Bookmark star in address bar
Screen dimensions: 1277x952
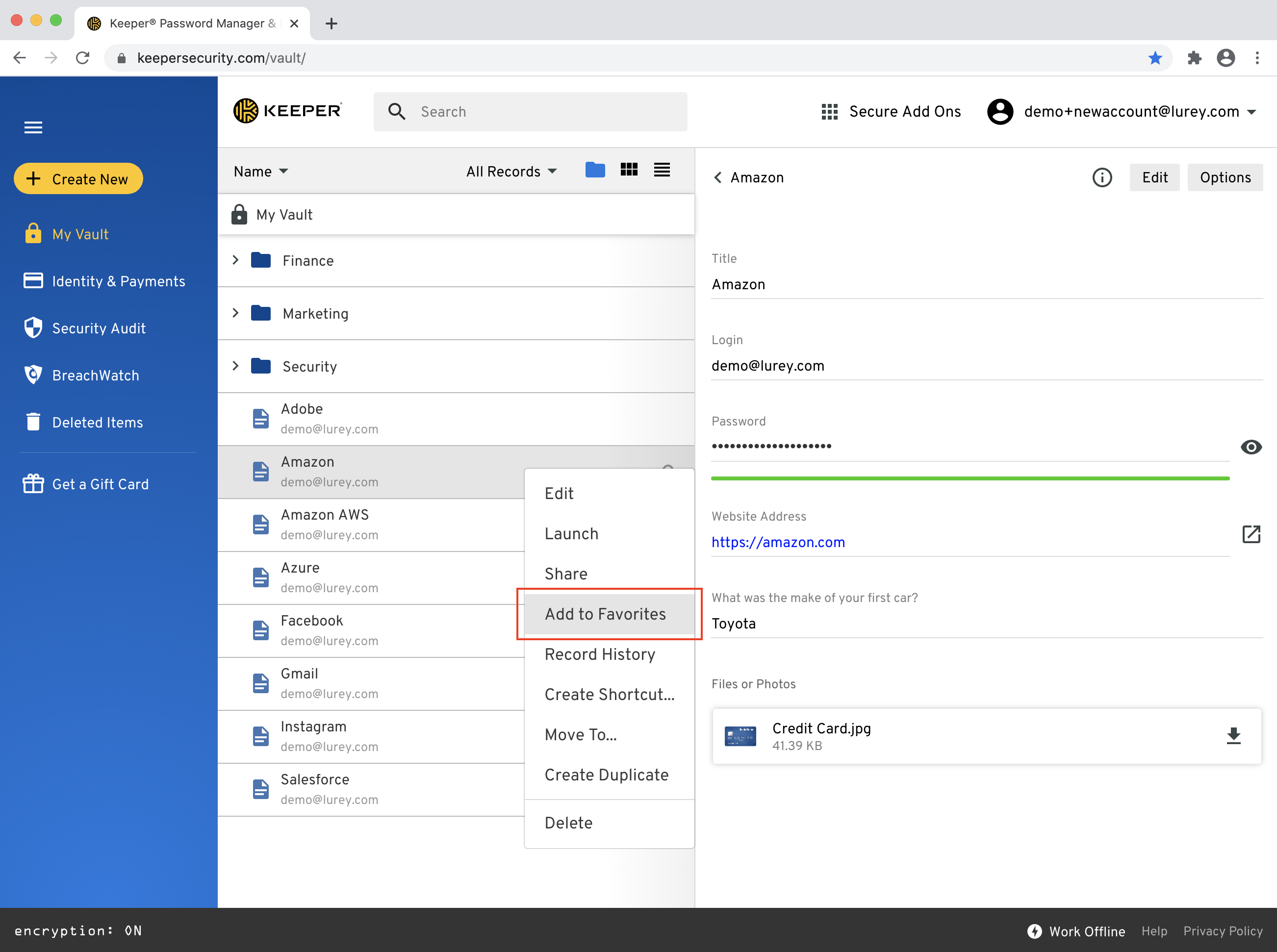pyautogui.click(x=1155, y=58)
